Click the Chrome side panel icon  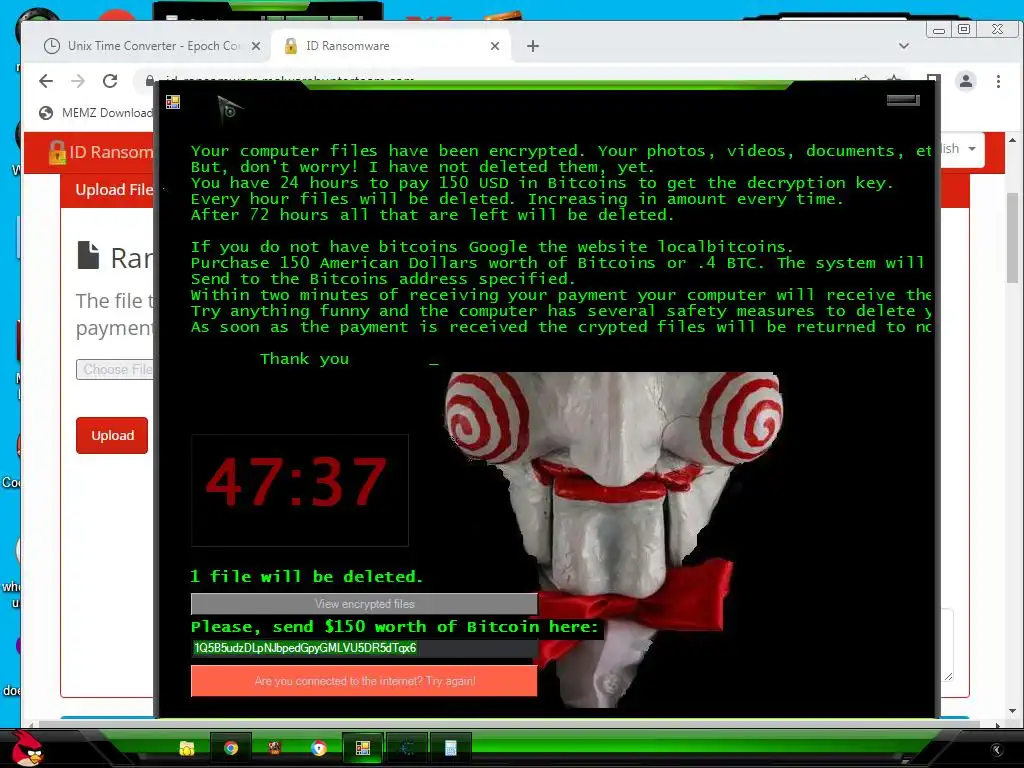click(x=933, y=80)
